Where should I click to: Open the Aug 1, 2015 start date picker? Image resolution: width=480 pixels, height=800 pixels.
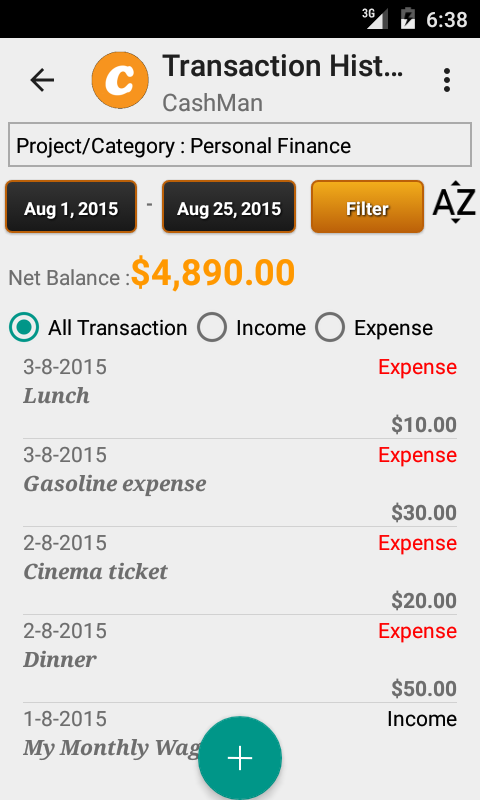[71, 207]
